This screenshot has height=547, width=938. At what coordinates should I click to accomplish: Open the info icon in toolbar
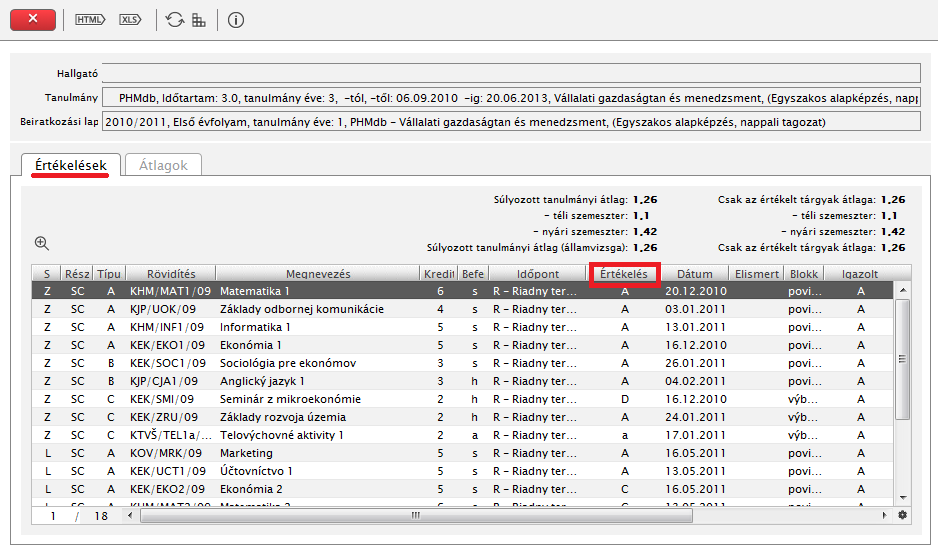[236, 19]
